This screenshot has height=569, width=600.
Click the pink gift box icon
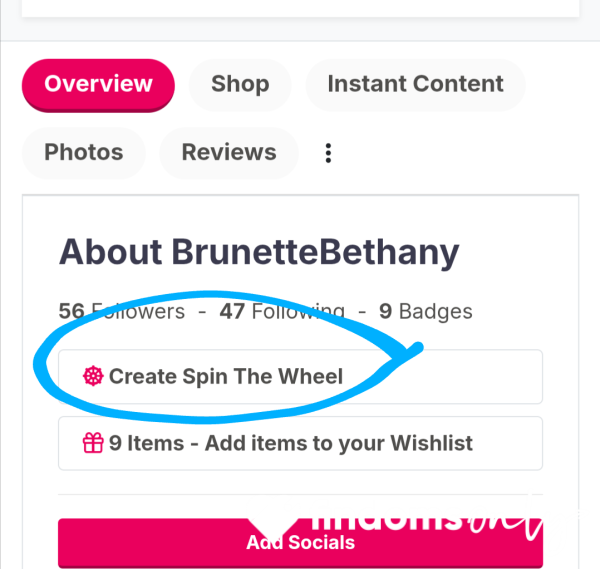click(93, 443)
